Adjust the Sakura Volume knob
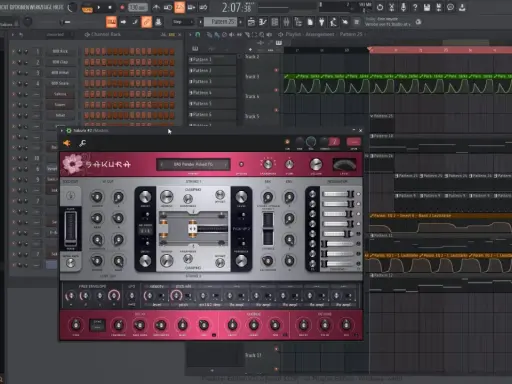This screenshot has height=384, width=512. pyautogui.click(x=316, y=164)
